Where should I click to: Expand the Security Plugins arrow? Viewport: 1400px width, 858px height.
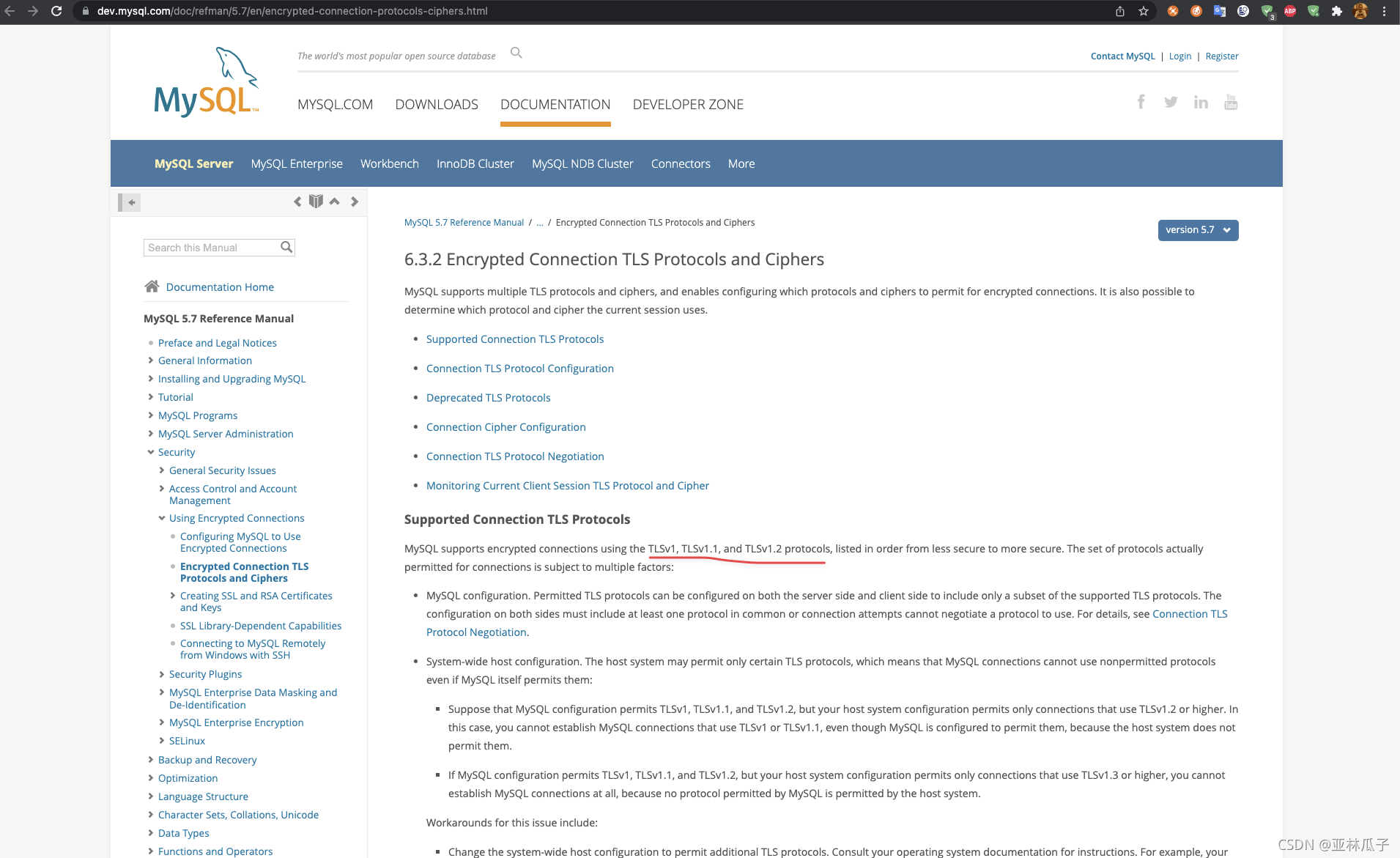pos(161,674)
